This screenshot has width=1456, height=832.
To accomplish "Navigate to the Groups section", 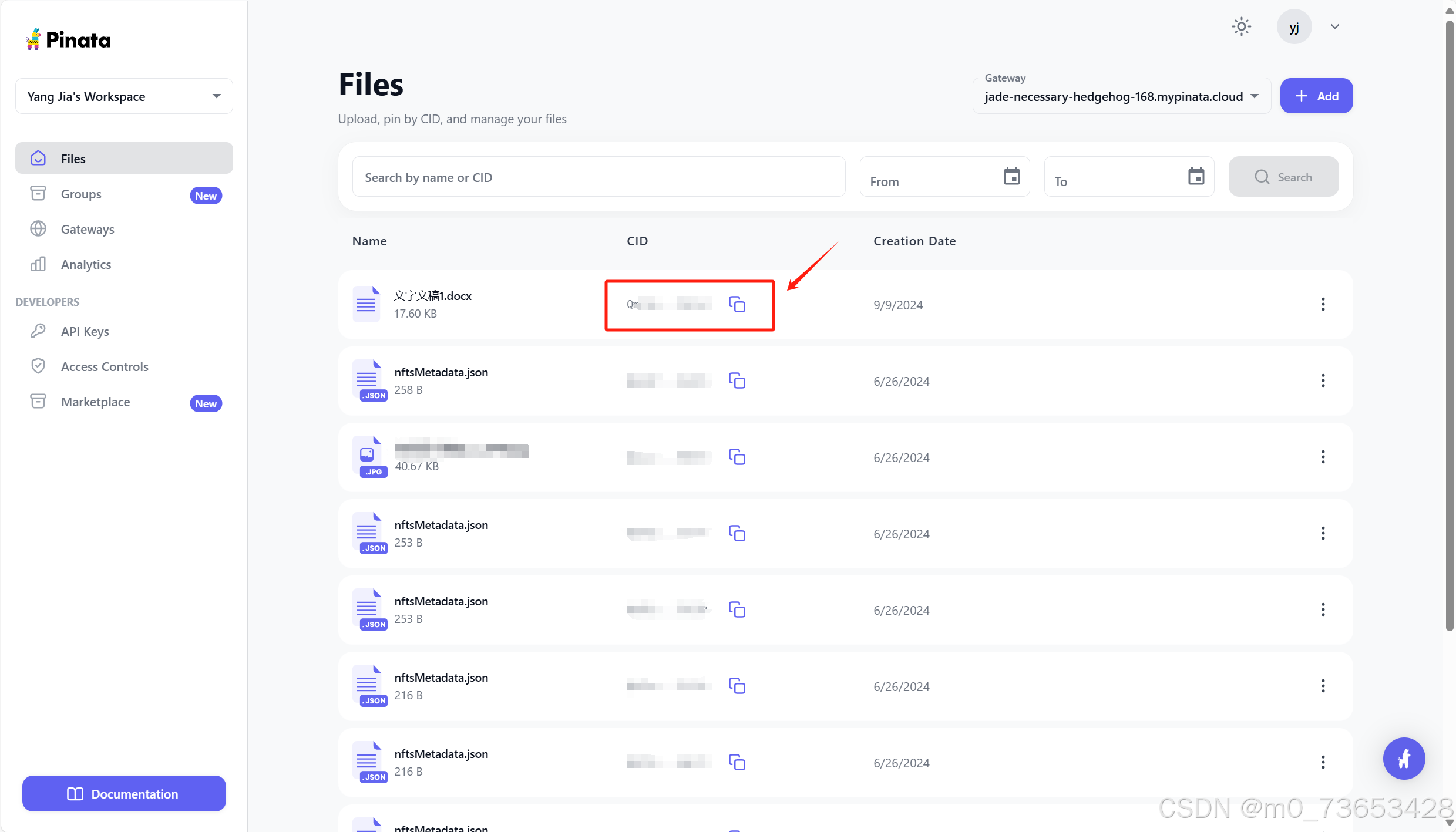I will (x=81, y=194).
